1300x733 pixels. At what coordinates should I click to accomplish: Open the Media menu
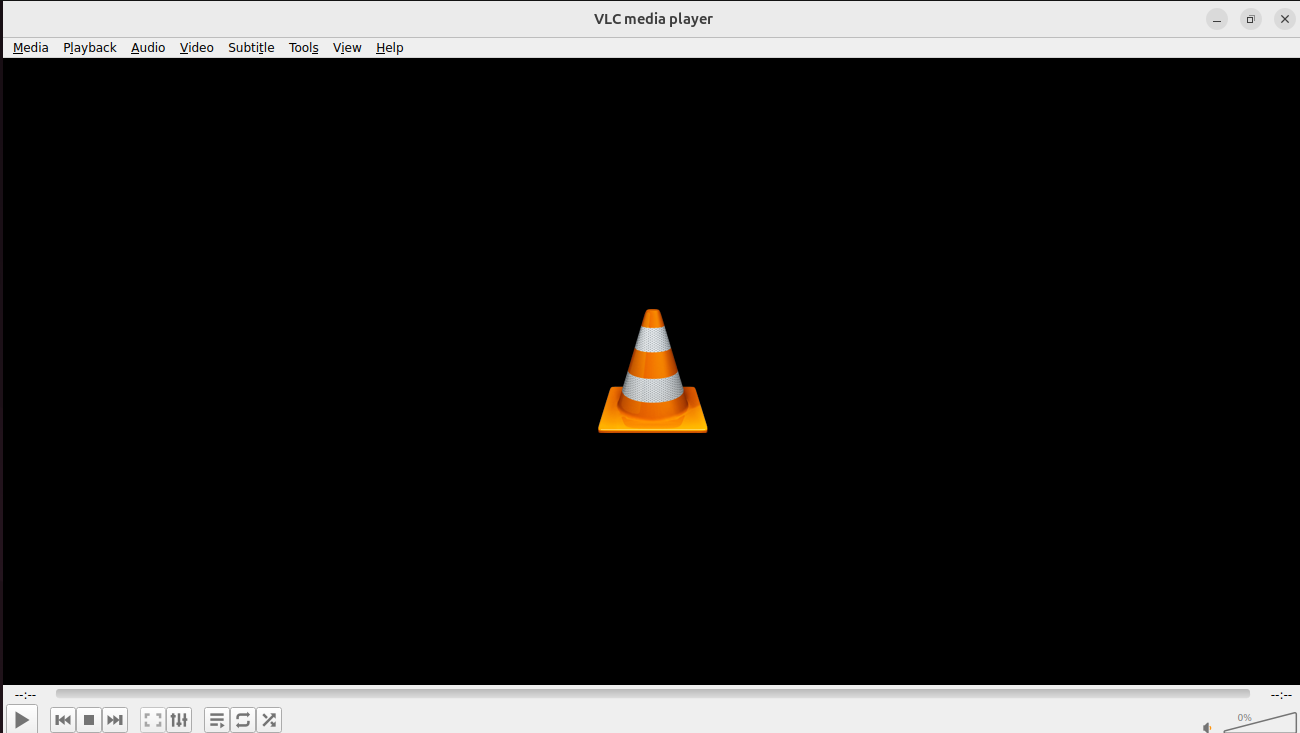click(x=31, y=47)
